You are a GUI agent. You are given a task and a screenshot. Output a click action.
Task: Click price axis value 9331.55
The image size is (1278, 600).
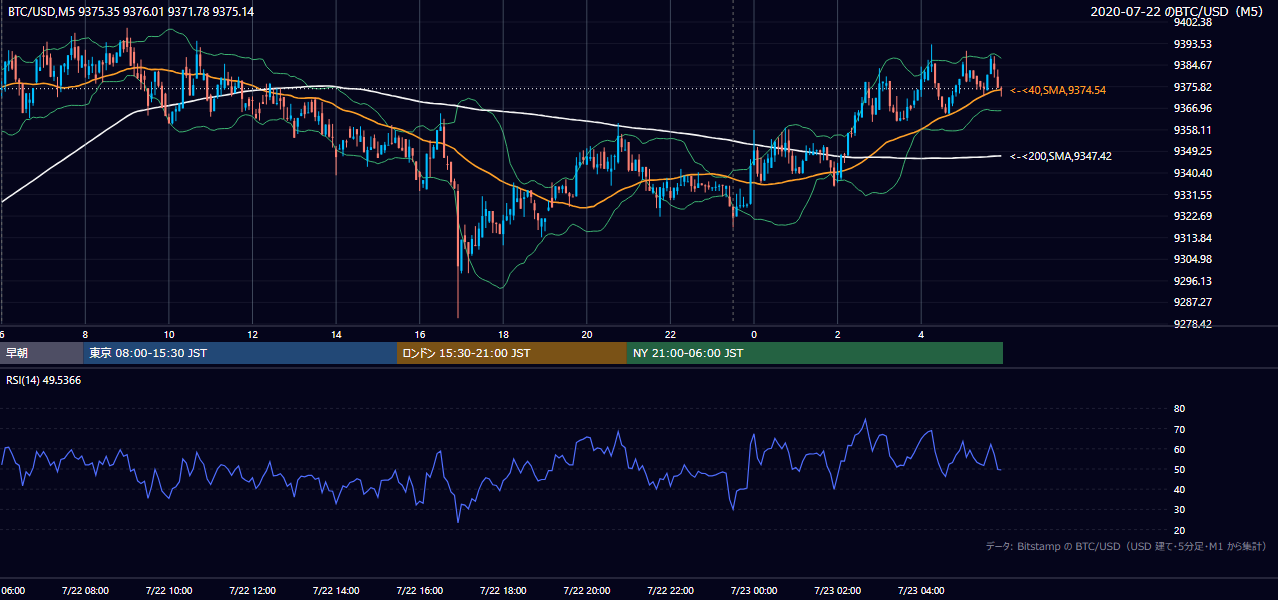1192,195
